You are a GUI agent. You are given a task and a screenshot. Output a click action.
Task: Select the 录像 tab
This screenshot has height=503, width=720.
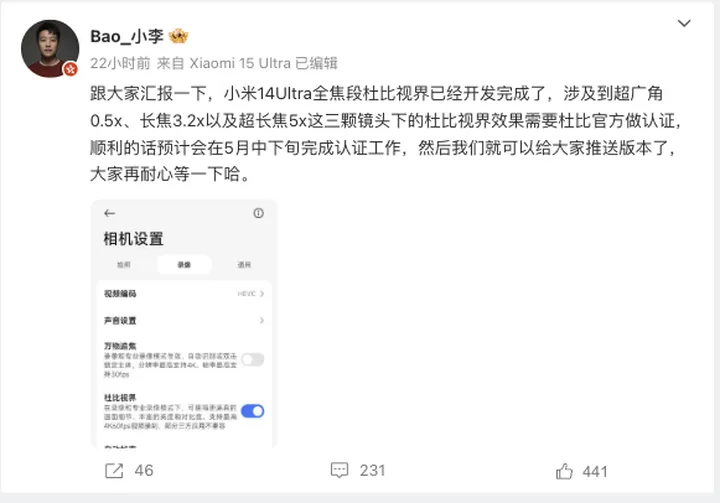click(x=184, y=265)
